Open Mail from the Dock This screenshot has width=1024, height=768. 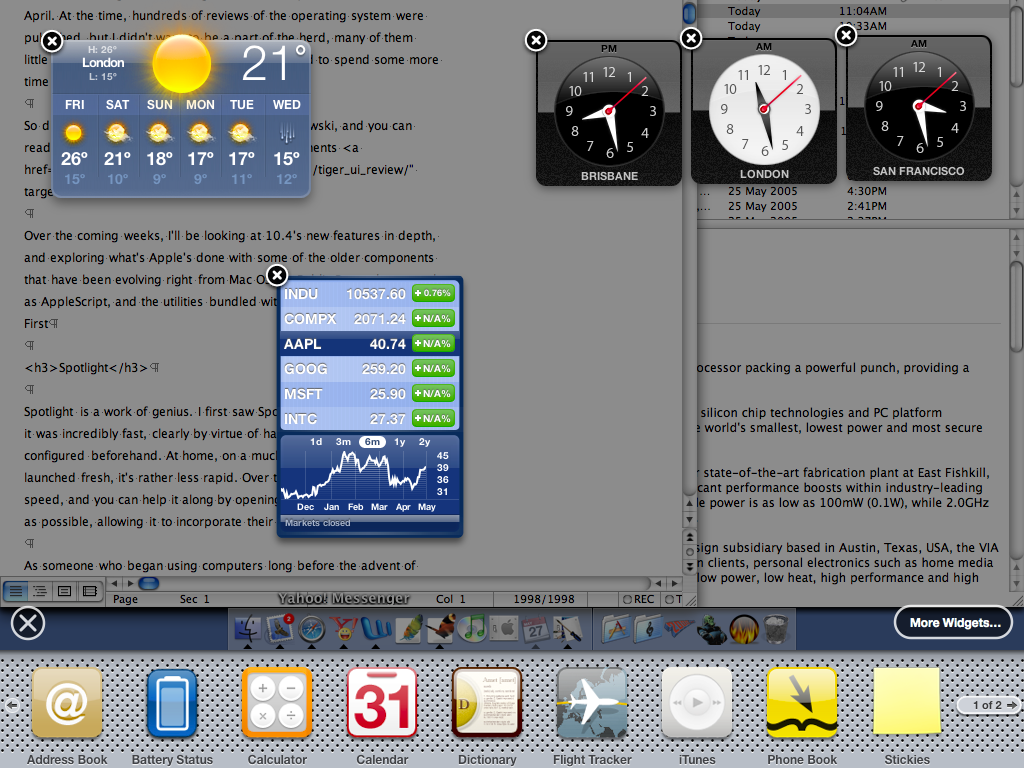pos(280,629)
